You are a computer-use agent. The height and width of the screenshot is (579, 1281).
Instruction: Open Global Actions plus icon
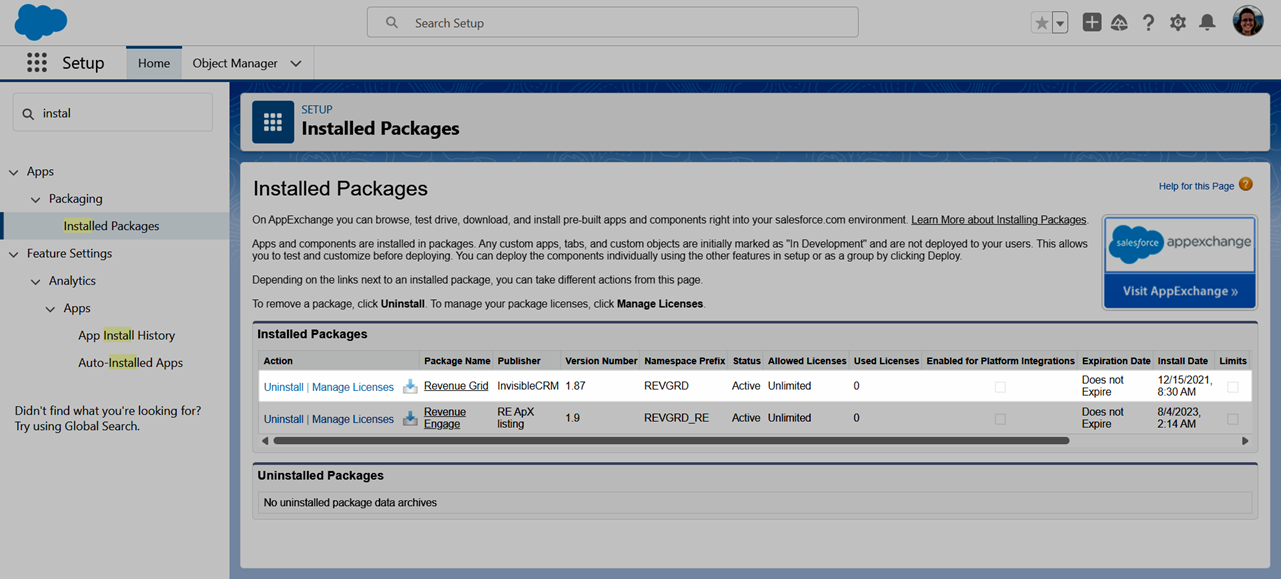tap(1092, 22)
